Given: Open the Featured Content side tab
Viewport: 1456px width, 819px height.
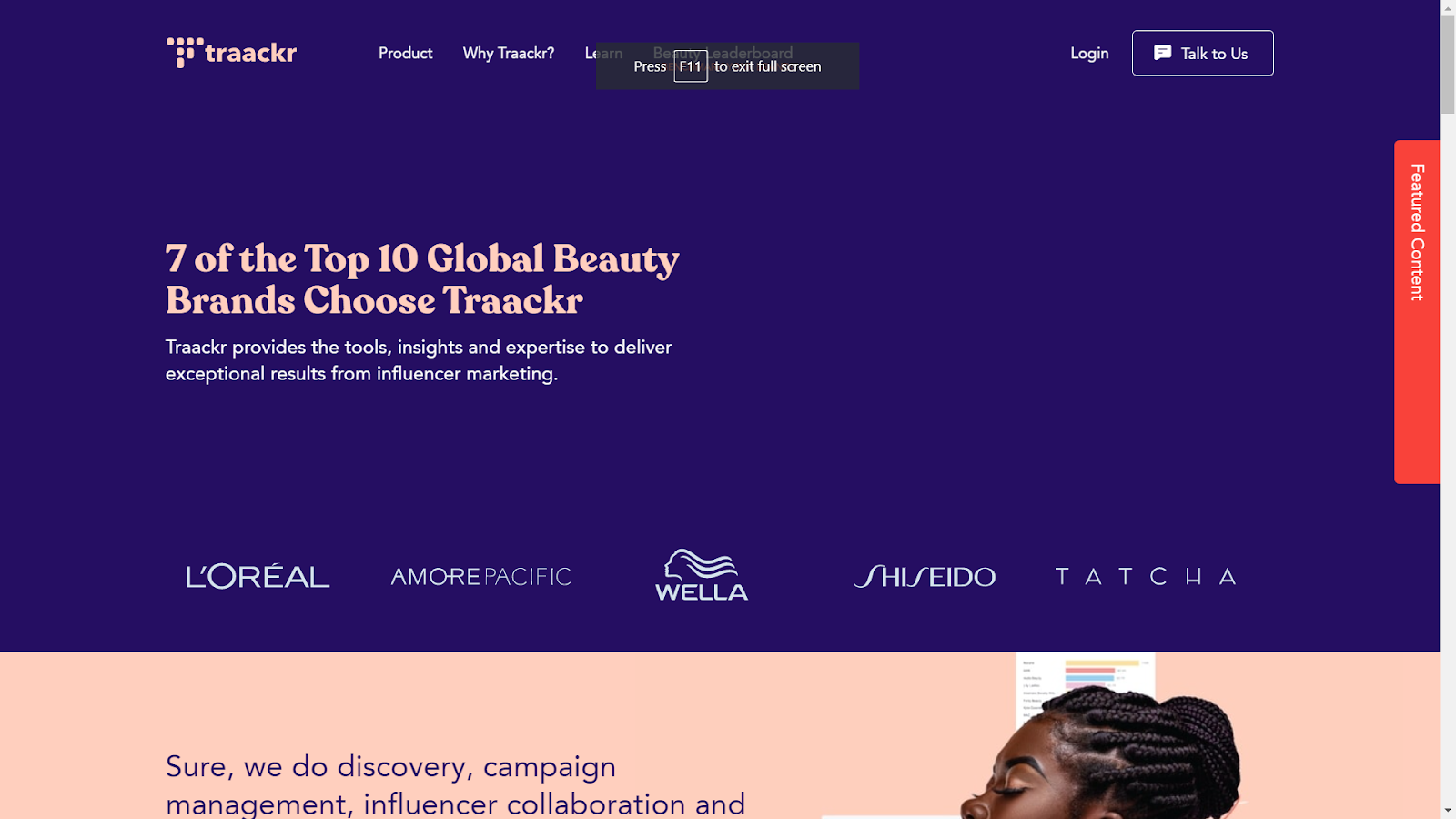Looking at the screenshot, I should tap(1417, 311).
